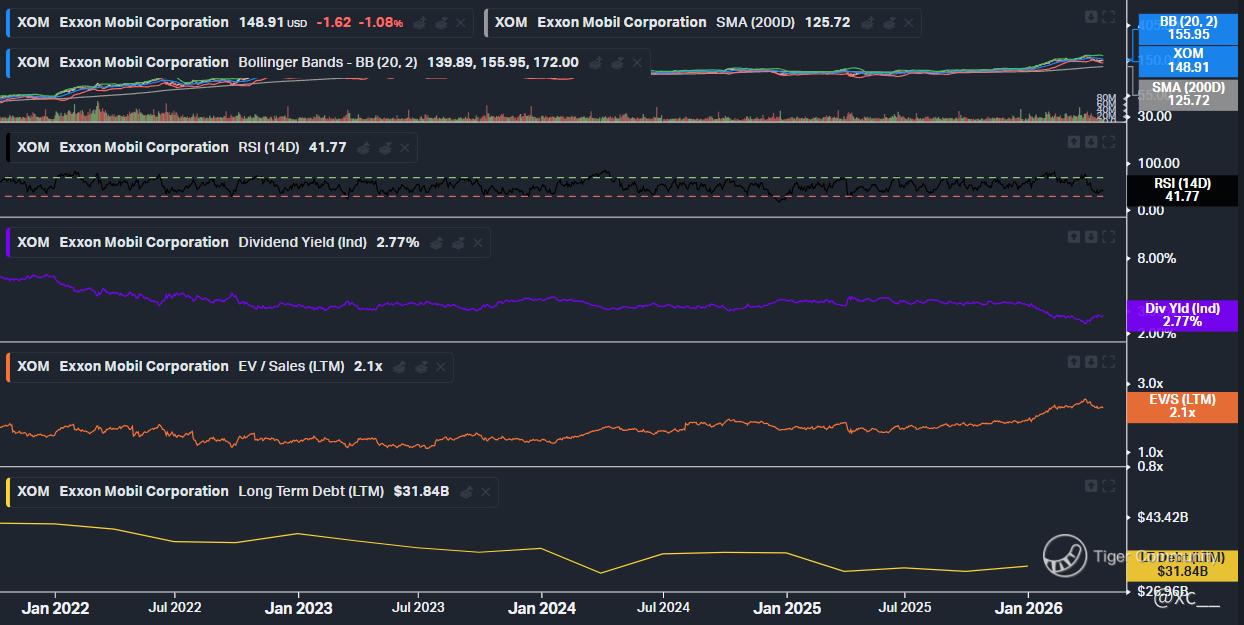Image resolution: width=1244 pixels, height=625 pixels.
Task: Remove the Bollinger Bands indicator via its X
Action: (637, 63)
